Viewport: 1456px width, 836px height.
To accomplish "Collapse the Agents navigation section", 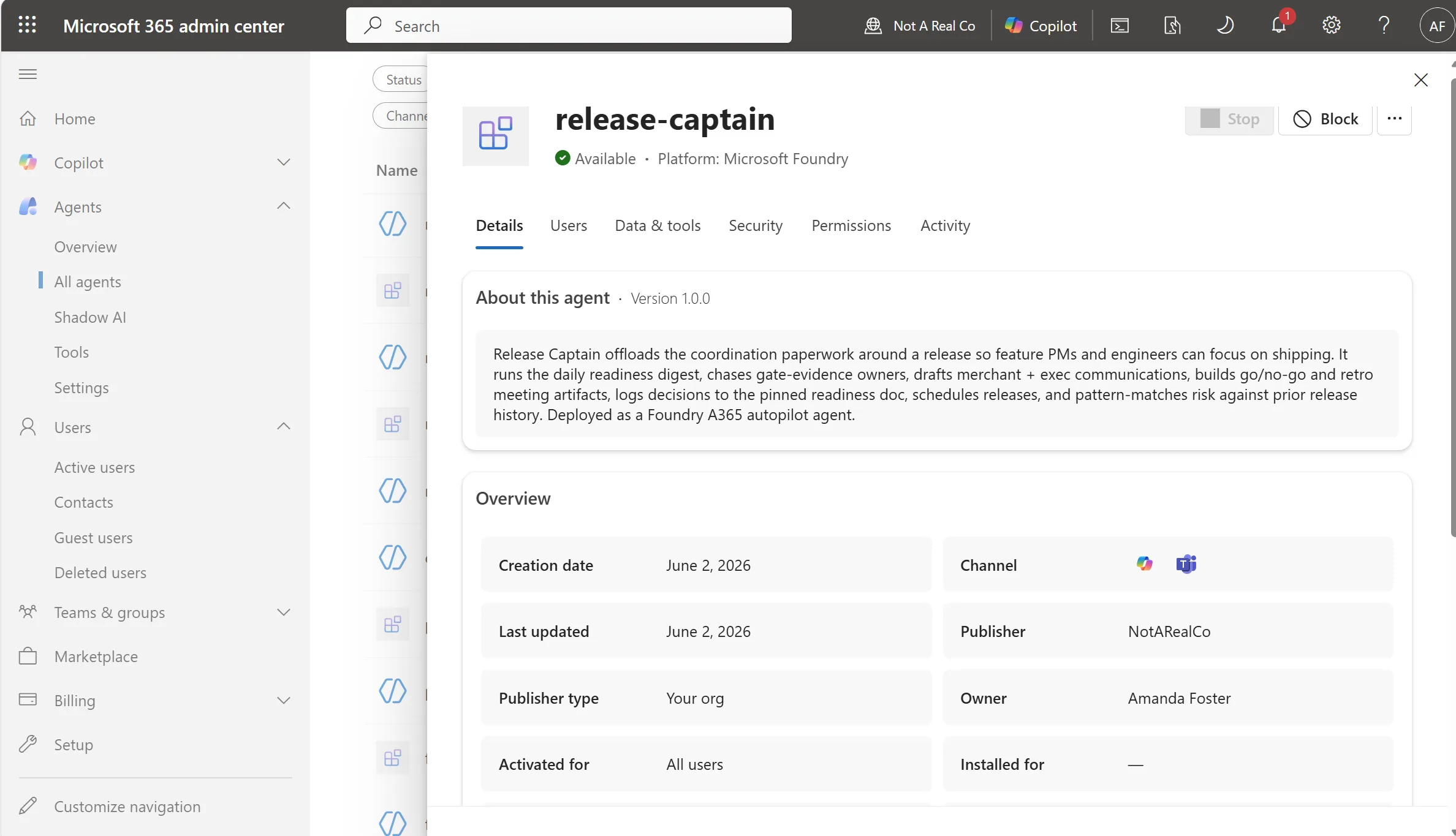I will (283, 206).
